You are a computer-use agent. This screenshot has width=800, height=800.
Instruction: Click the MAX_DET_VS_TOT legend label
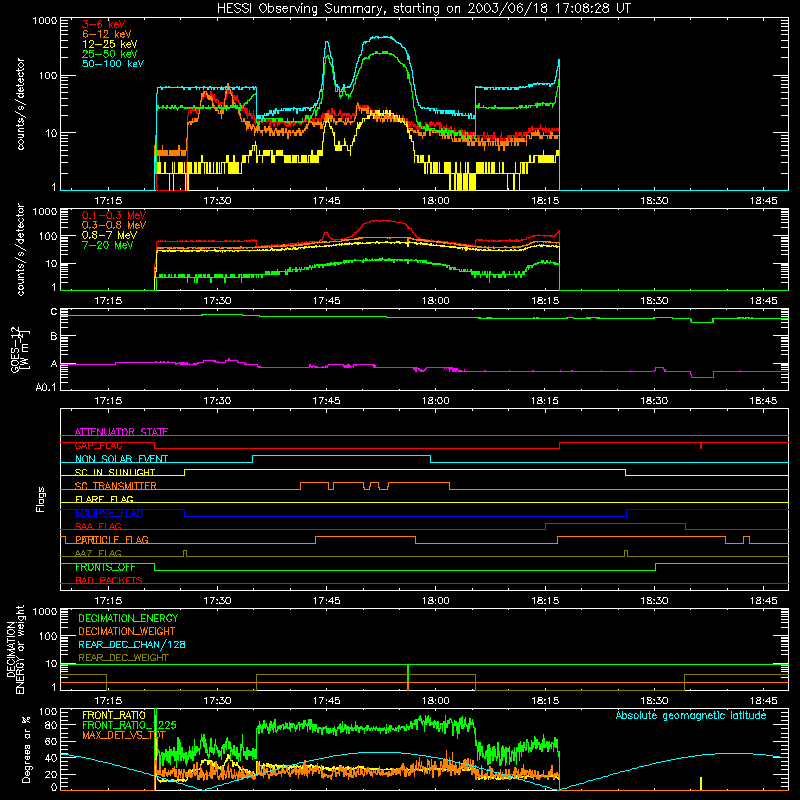[x=124, y=735]
